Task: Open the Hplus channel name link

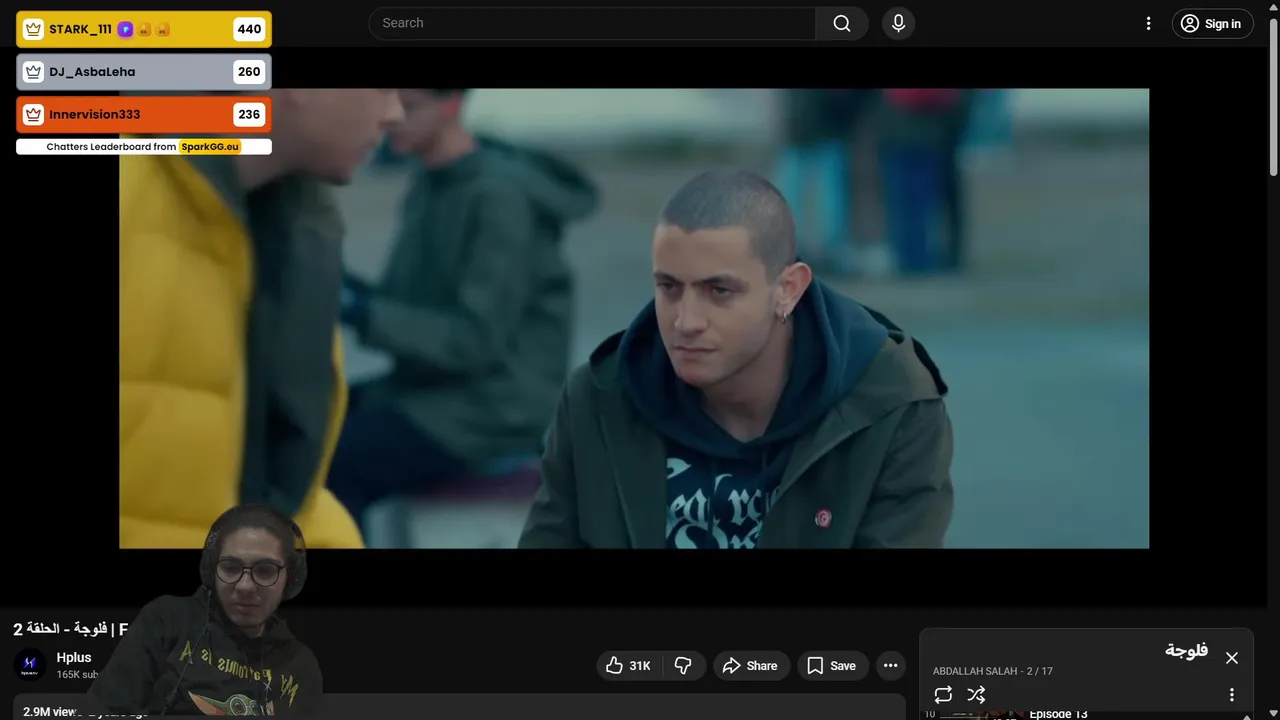Action: pos(74,657)
